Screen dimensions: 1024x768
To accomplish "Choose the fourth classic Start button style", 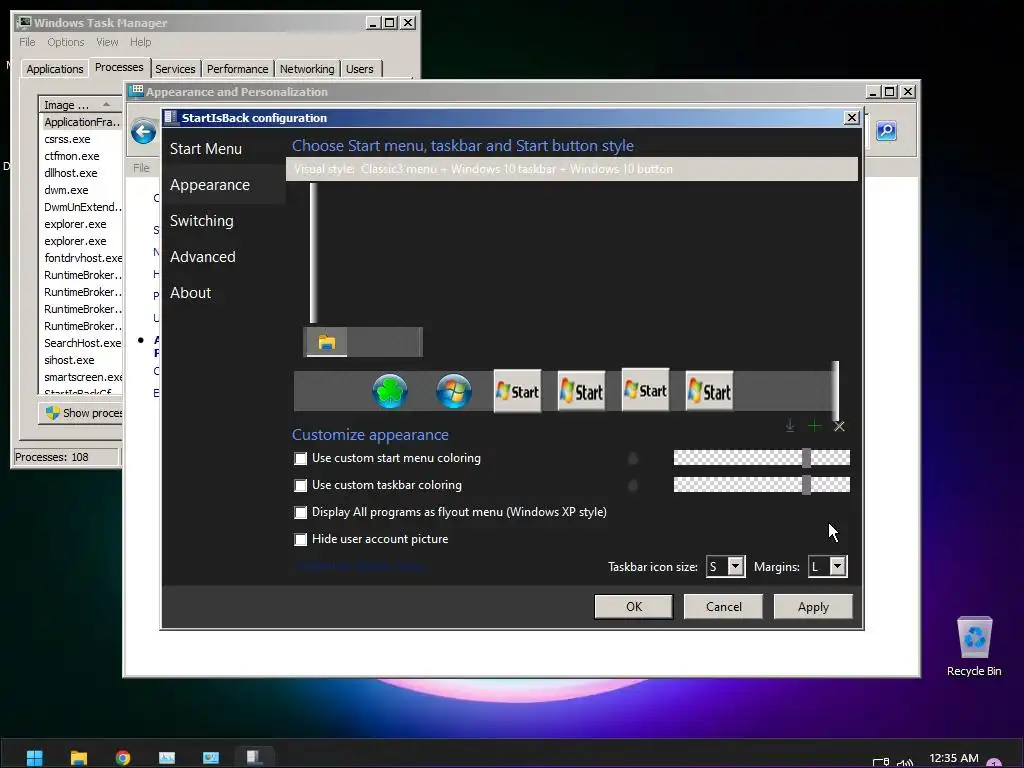I will click(709, 391).
